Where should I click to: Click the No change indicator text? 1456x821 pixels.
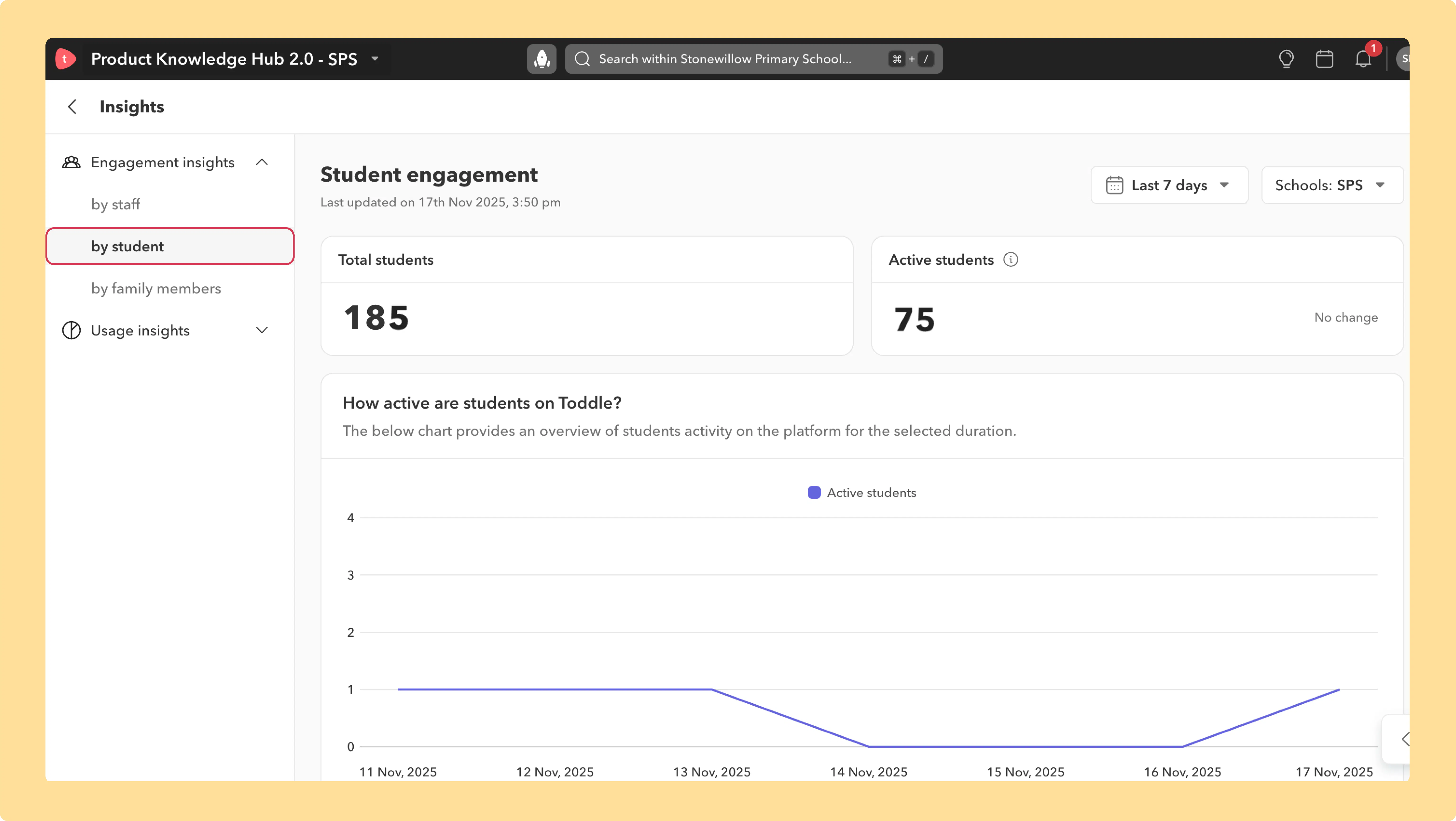pyautogui.click(x=1346, y=317)
